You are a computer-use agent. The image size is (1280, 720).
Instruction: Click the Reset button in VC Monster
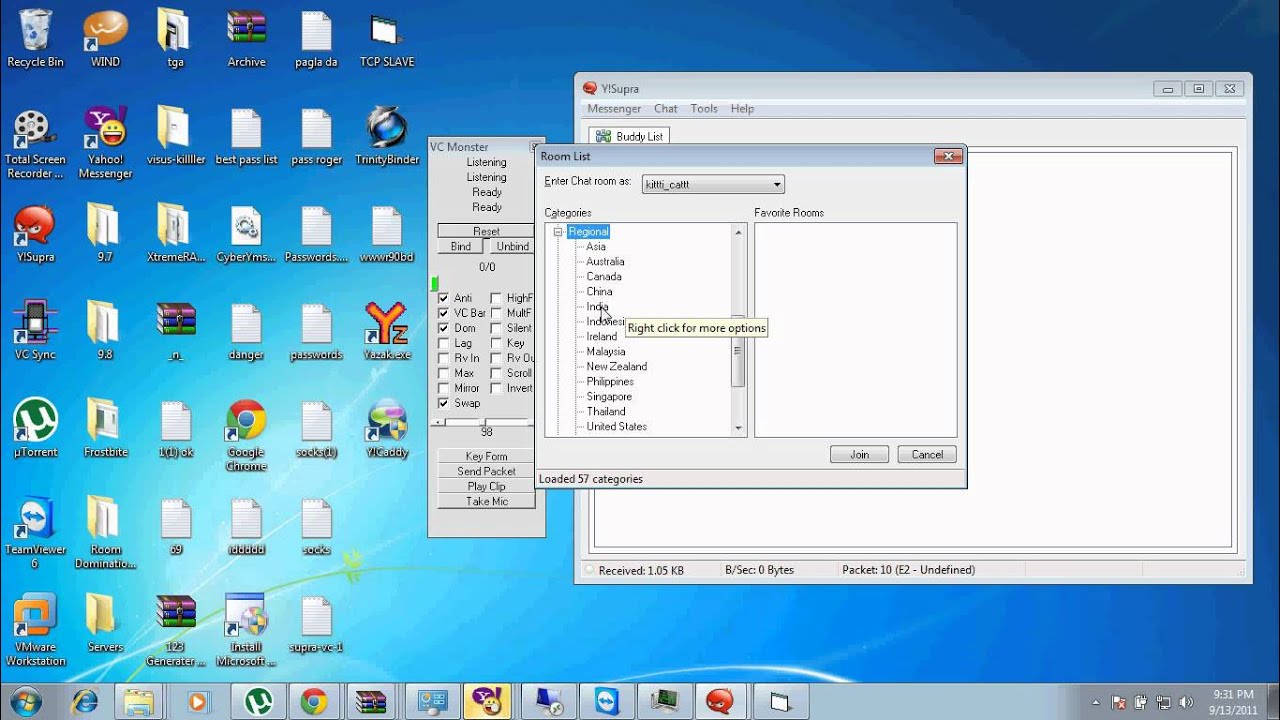tap(486, 231)
